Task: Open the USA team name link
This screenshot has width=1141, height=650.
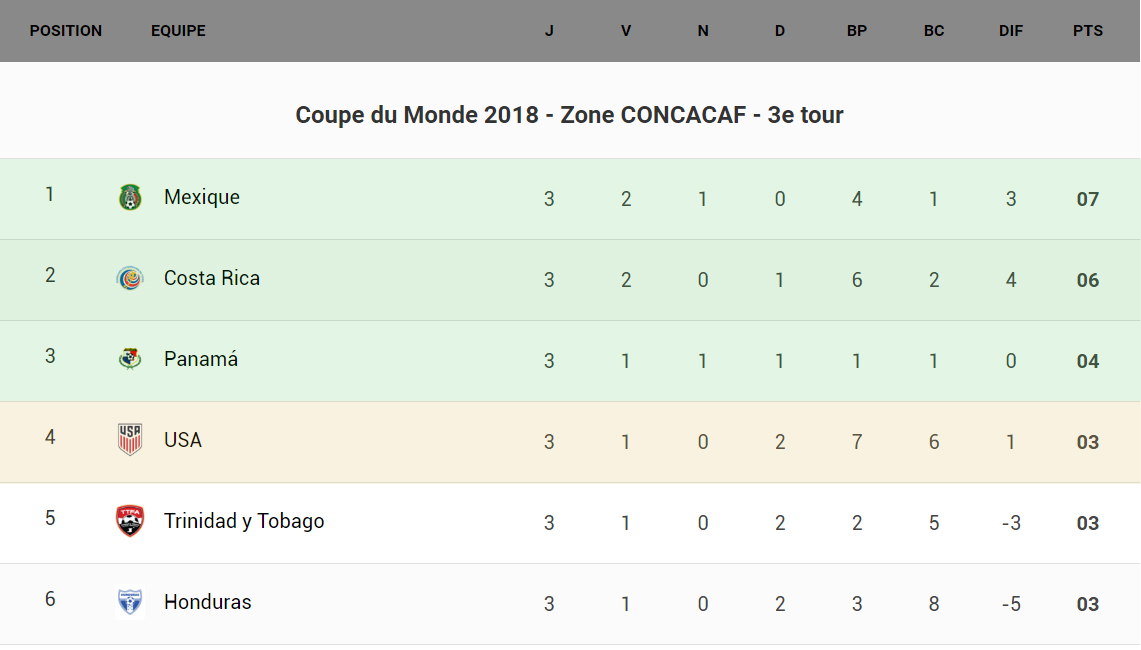Action: (183, 440)
